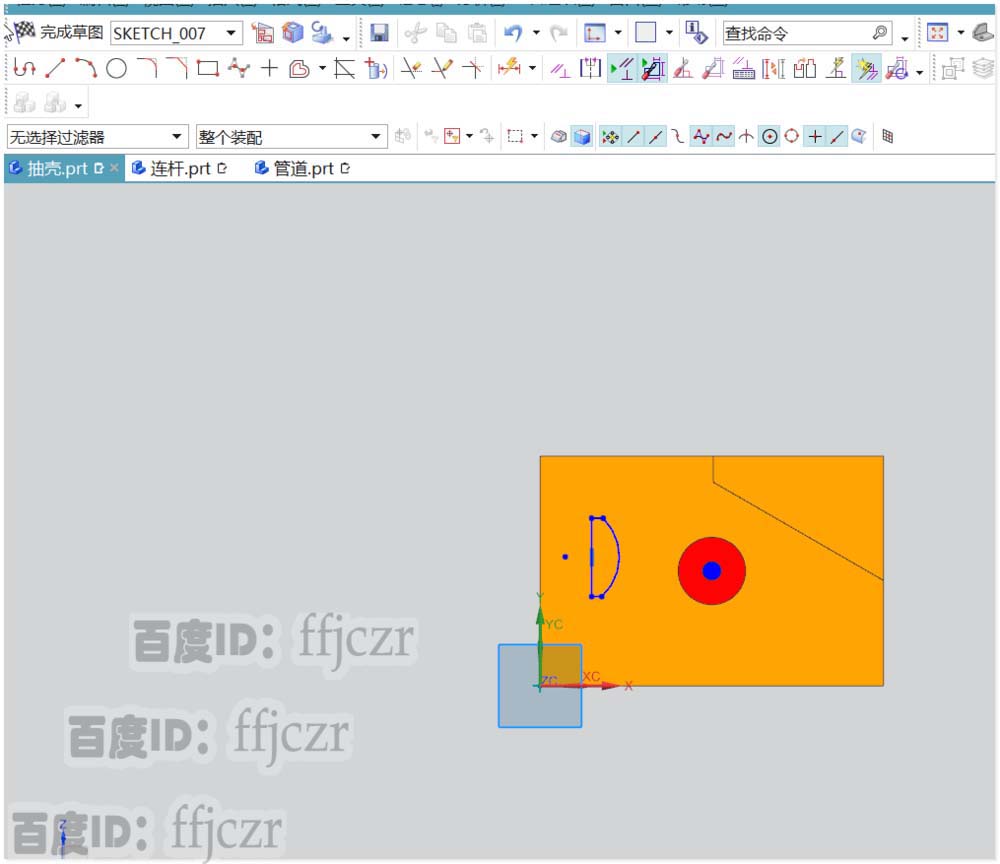Click the rectangle selection mode icon

click(515, 136)
